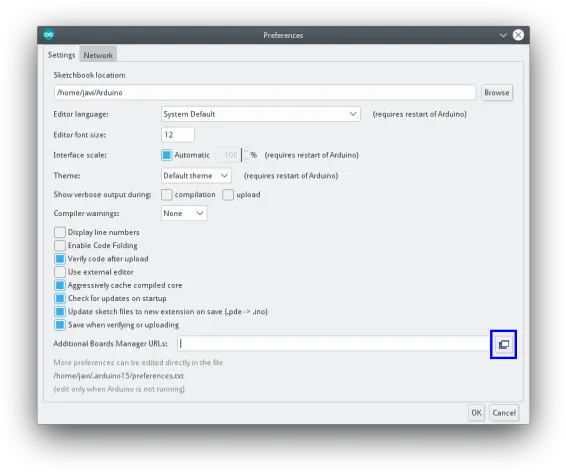Viewport: 566px width, 472px height.
Task: Click the Cancel button
Action: click(x=504, y=413)
